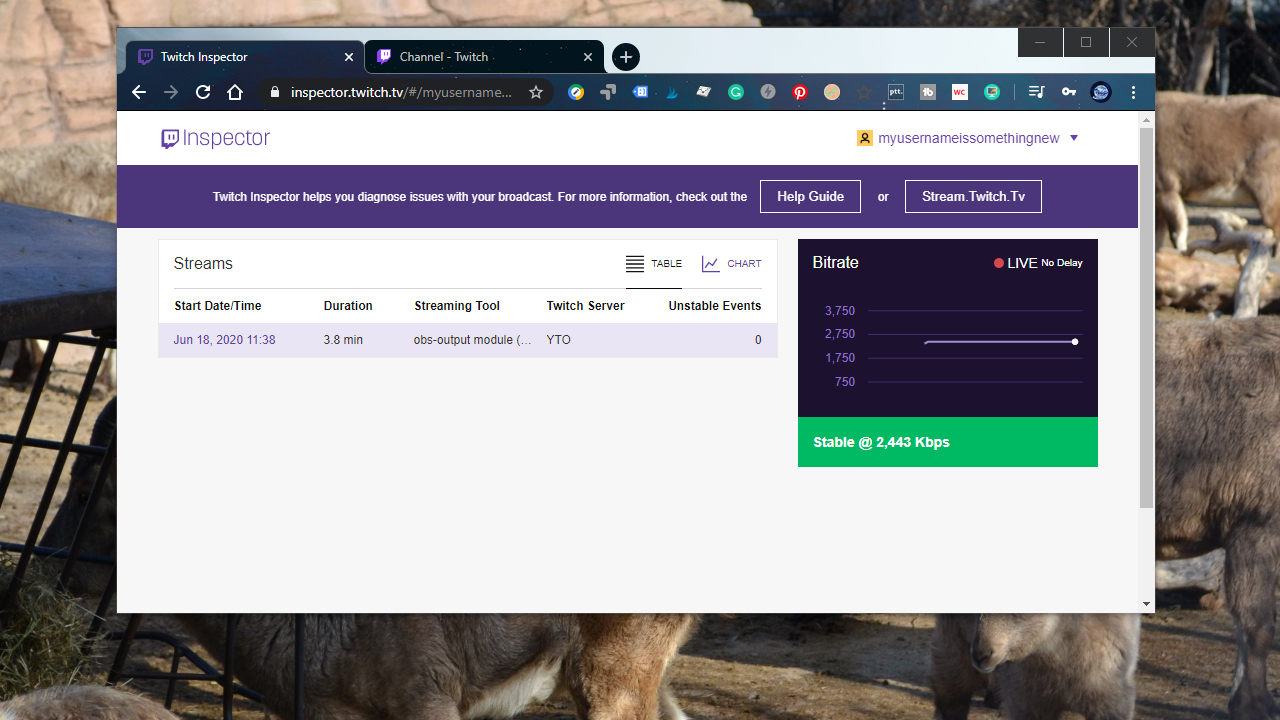Open the Chrome three-dot menu
The width and height of the screenshot is (1280, 720).
coord(1133,92)
